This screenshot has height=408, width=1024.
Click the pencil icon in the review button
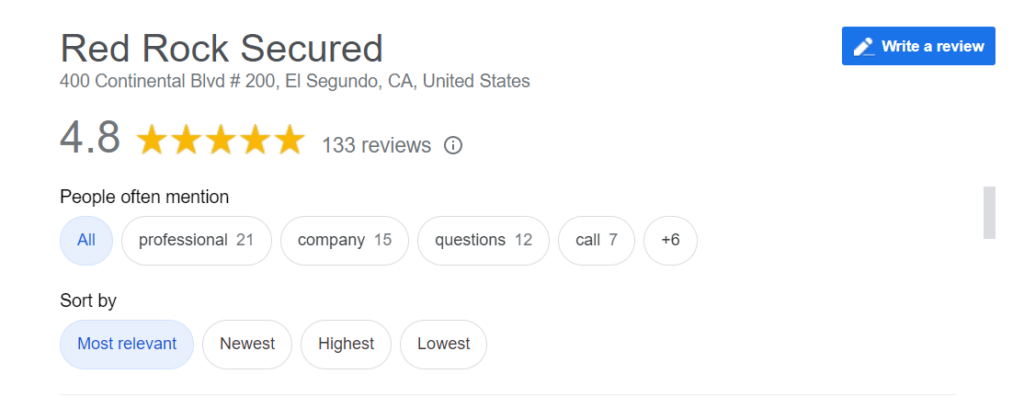pos(863,46)
